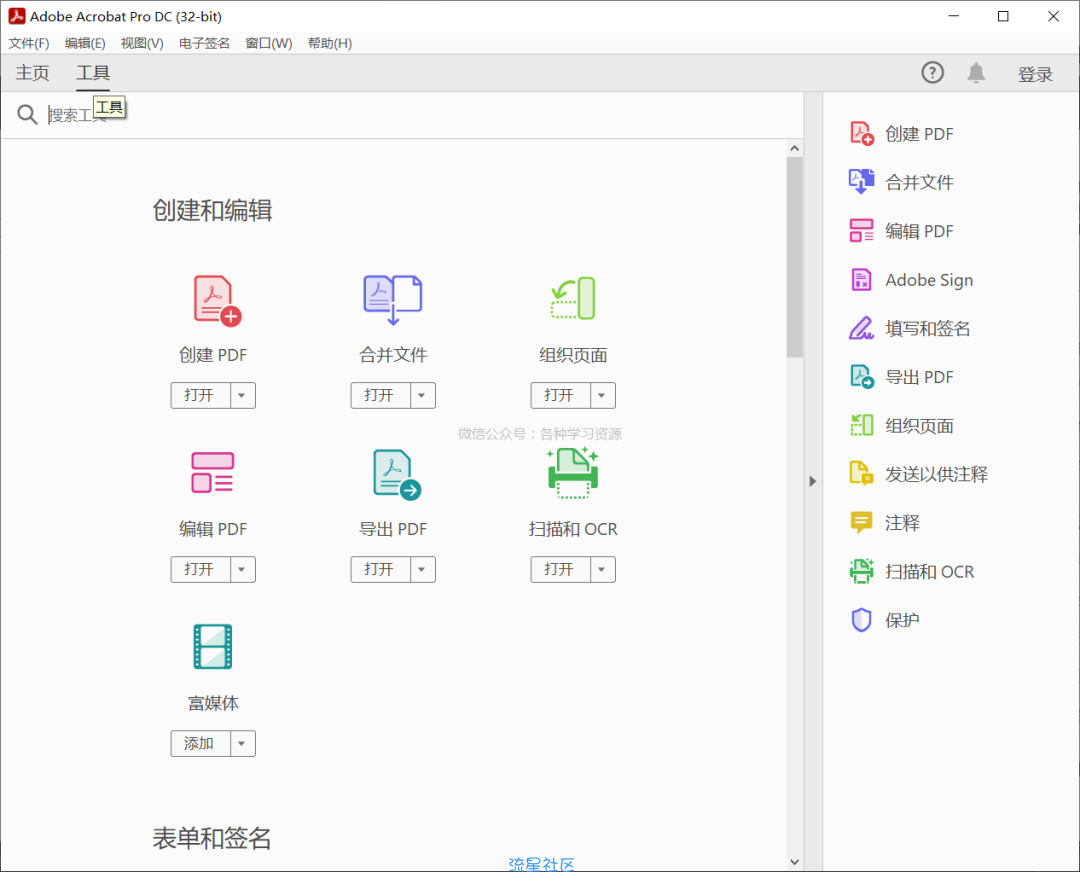Switch to the 工具 tab
The height and width of the screenshot is (872, 1080).
coord(93,73)
